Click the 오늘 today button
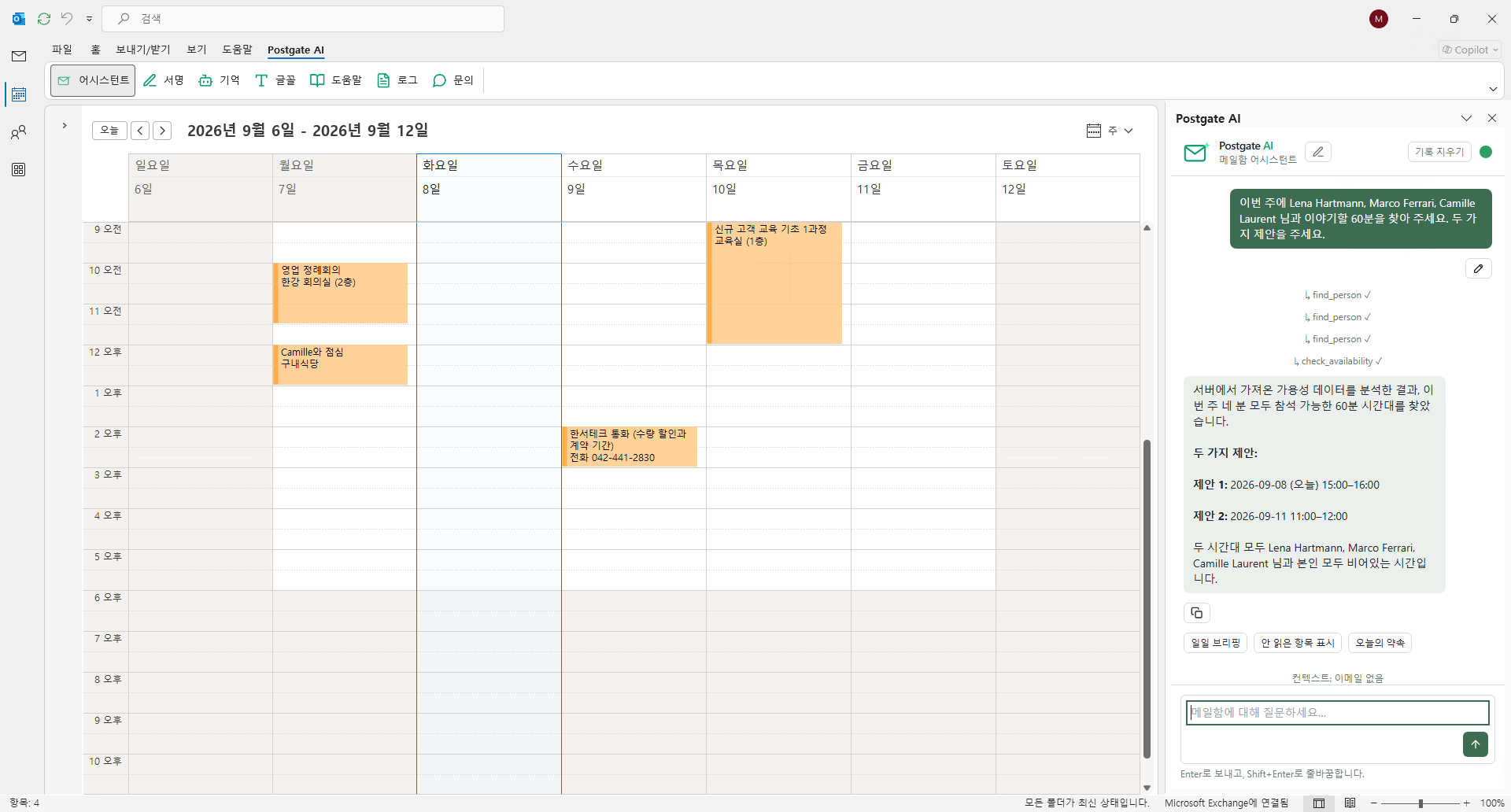This screenshot has height=812, width=1511. 109,131
